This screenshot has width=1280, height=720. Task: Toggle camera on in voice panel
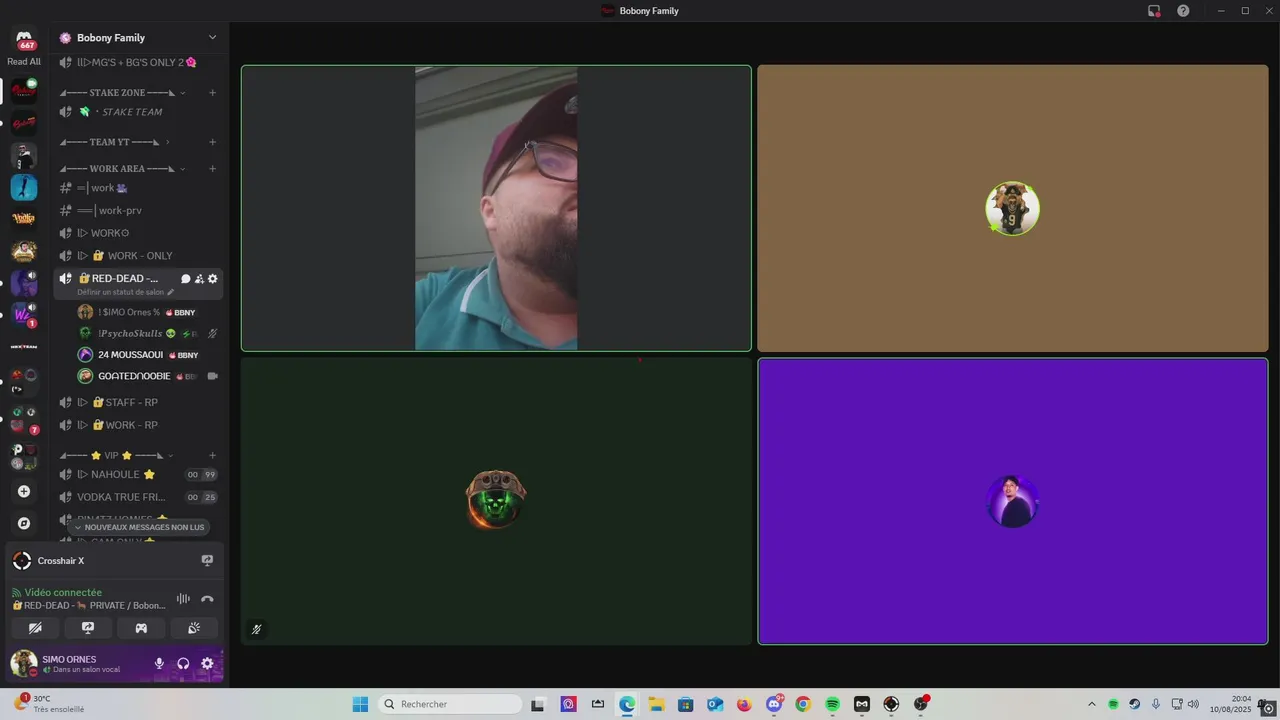(35, 628)
